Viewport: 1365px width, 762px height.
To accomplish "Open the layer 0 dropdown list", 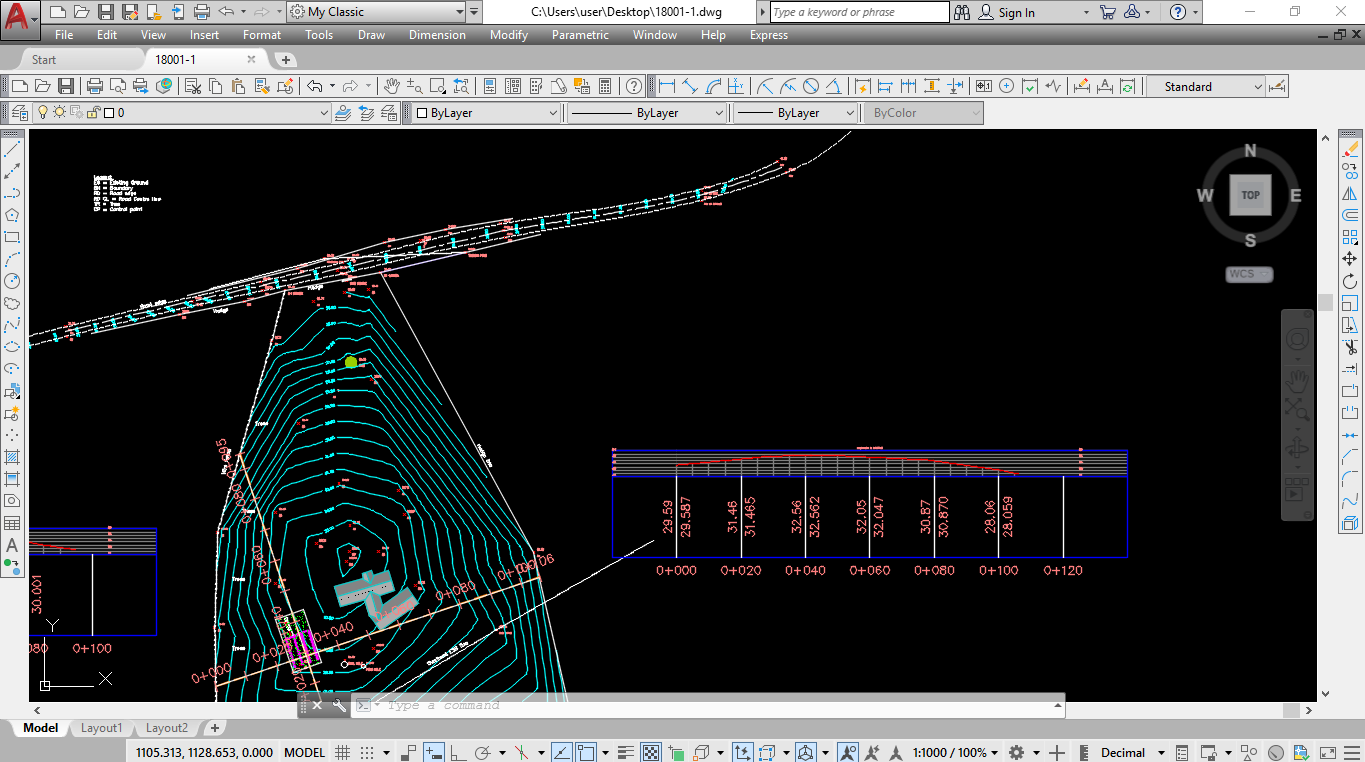I will point(181,113).
